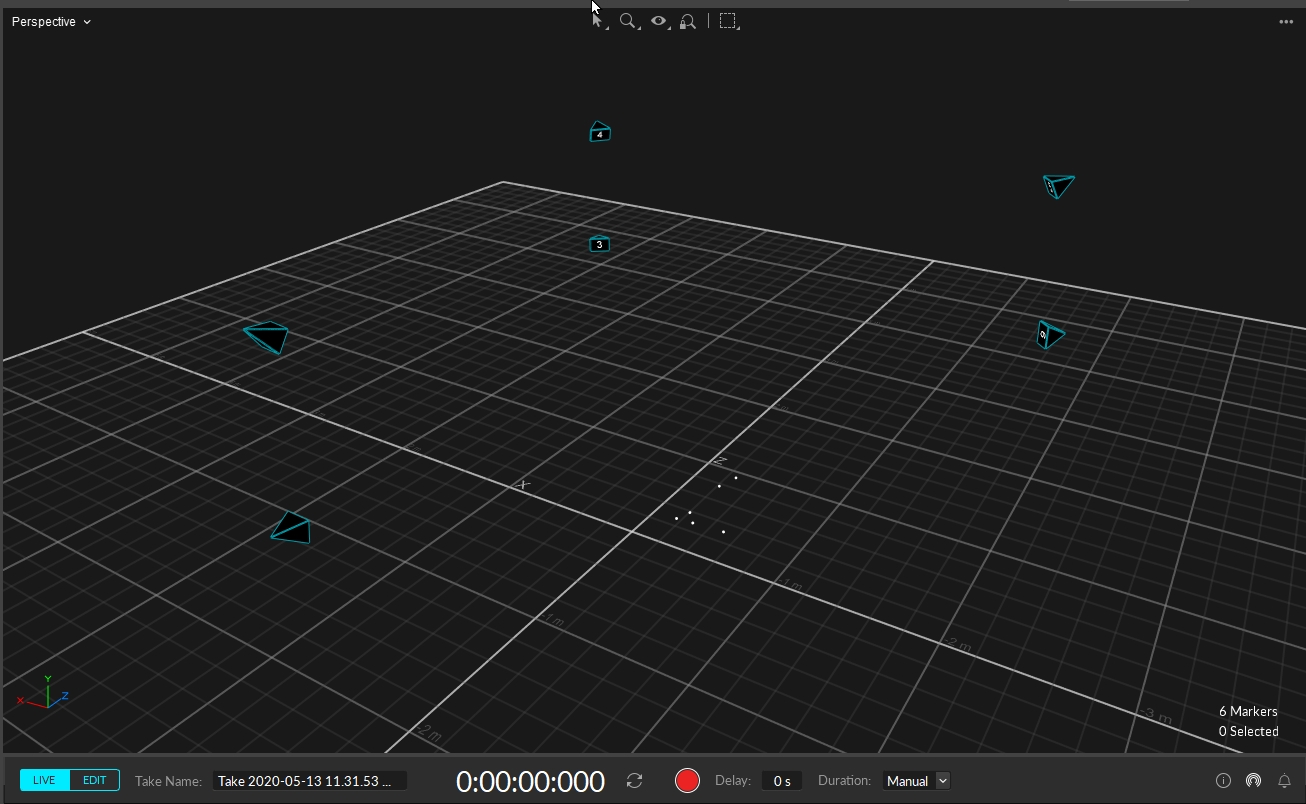Click the Take Name text field

pos(309,781)
